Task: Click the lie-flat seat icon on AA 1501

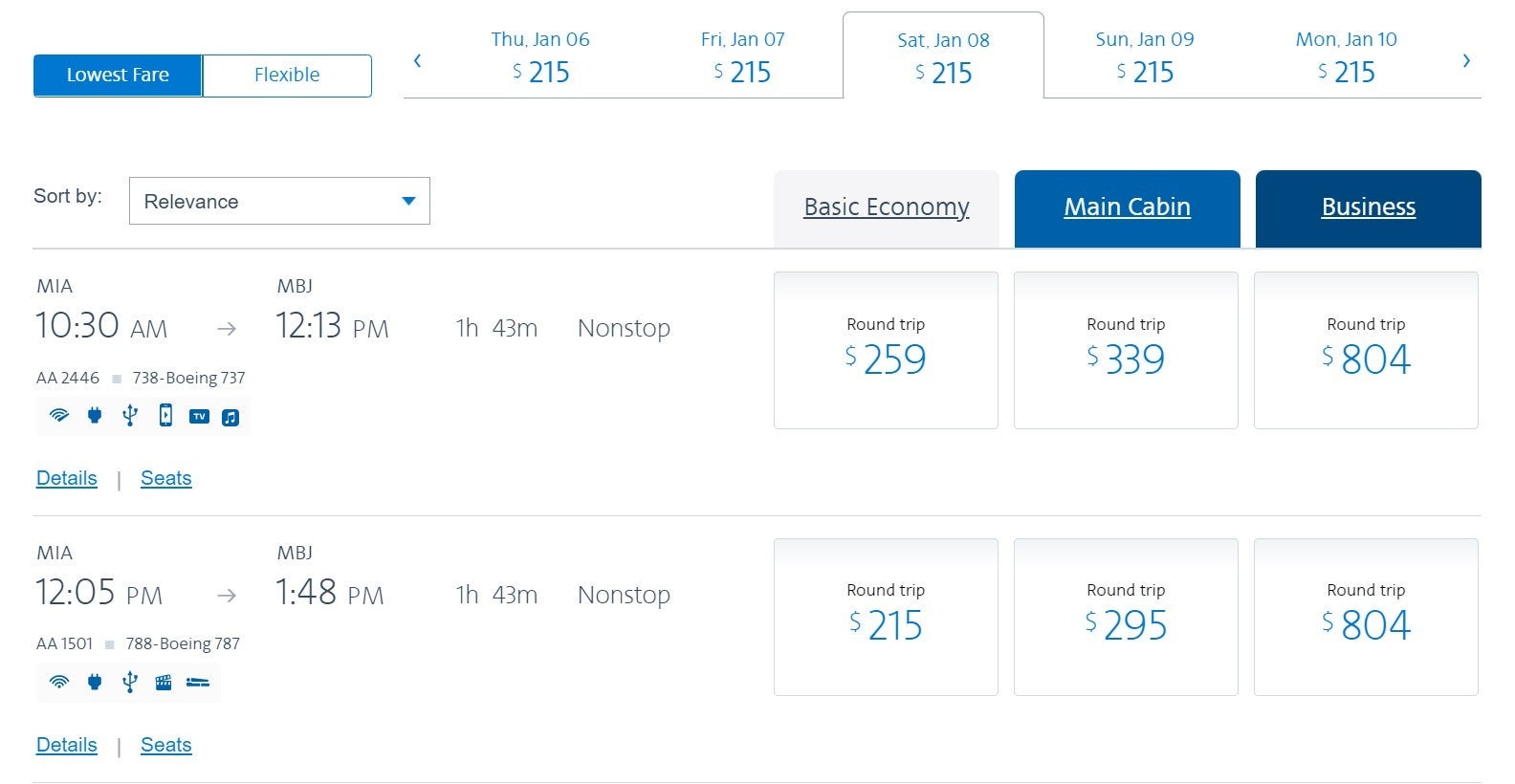Action: [198, 682]
